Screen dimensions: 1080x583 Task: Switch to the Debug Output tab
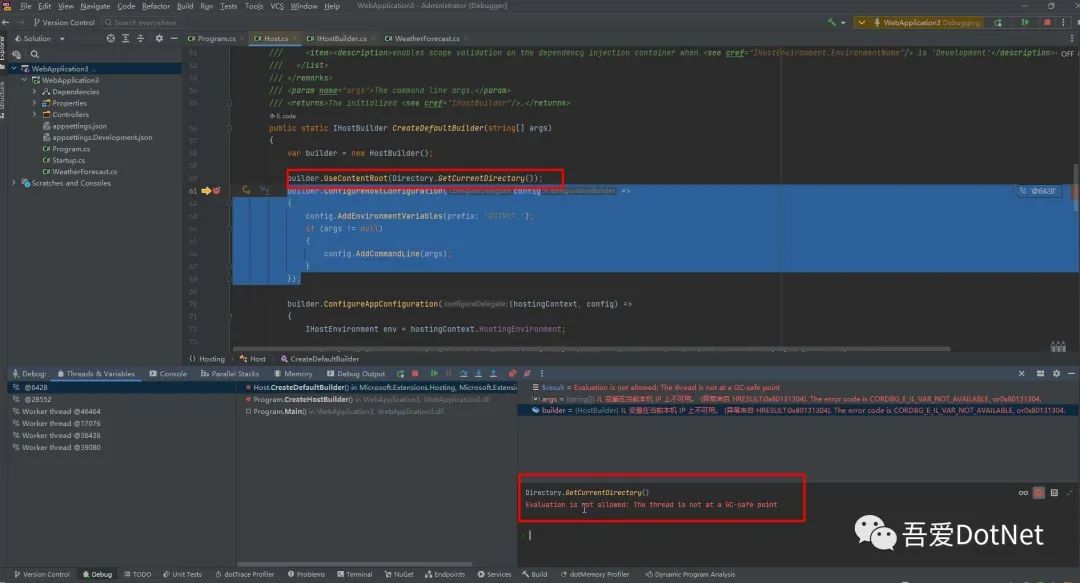356,374
